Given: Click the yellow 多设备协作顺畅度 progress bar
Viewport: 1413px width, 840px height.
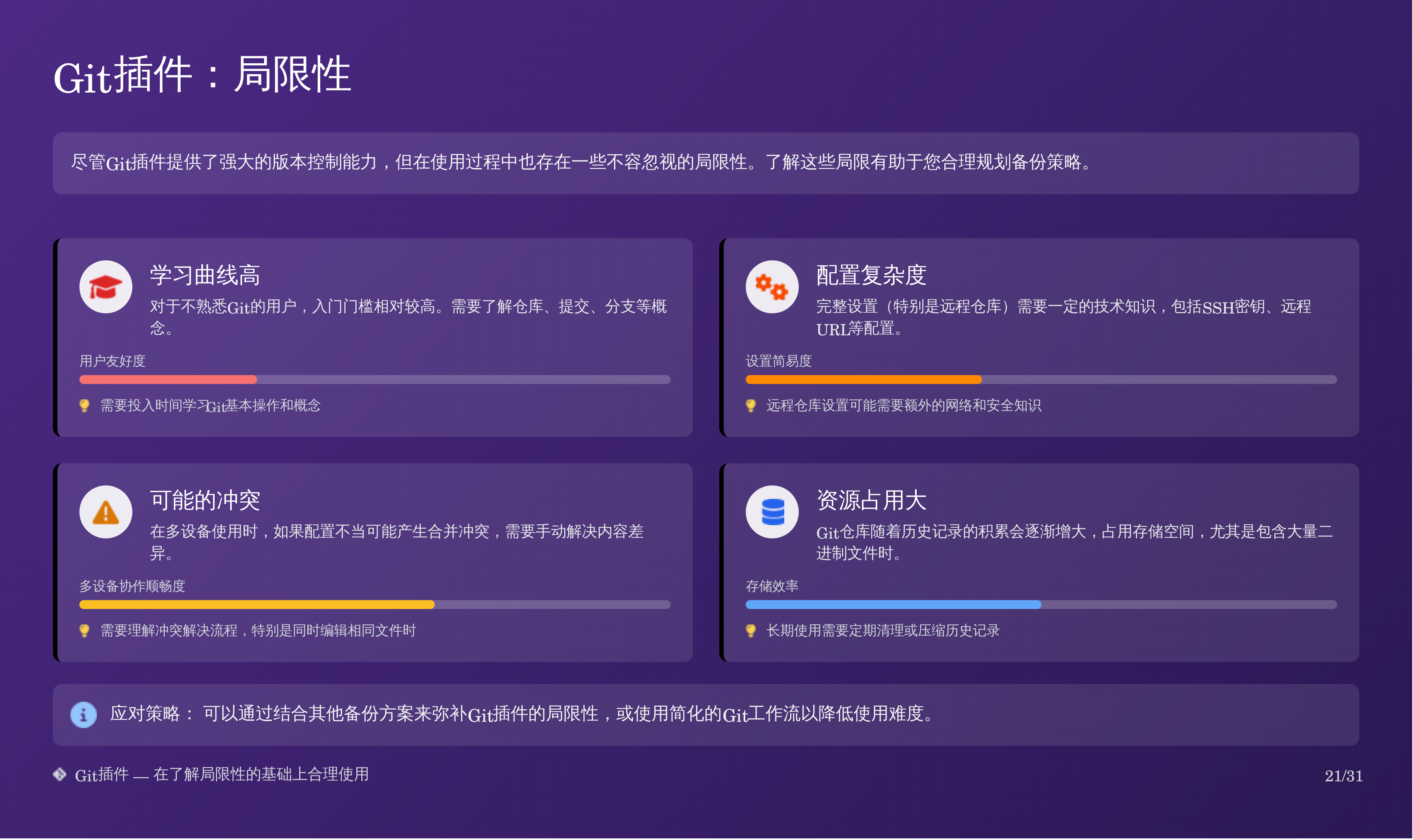Looking at the screenshot, I should coord(257,604).
